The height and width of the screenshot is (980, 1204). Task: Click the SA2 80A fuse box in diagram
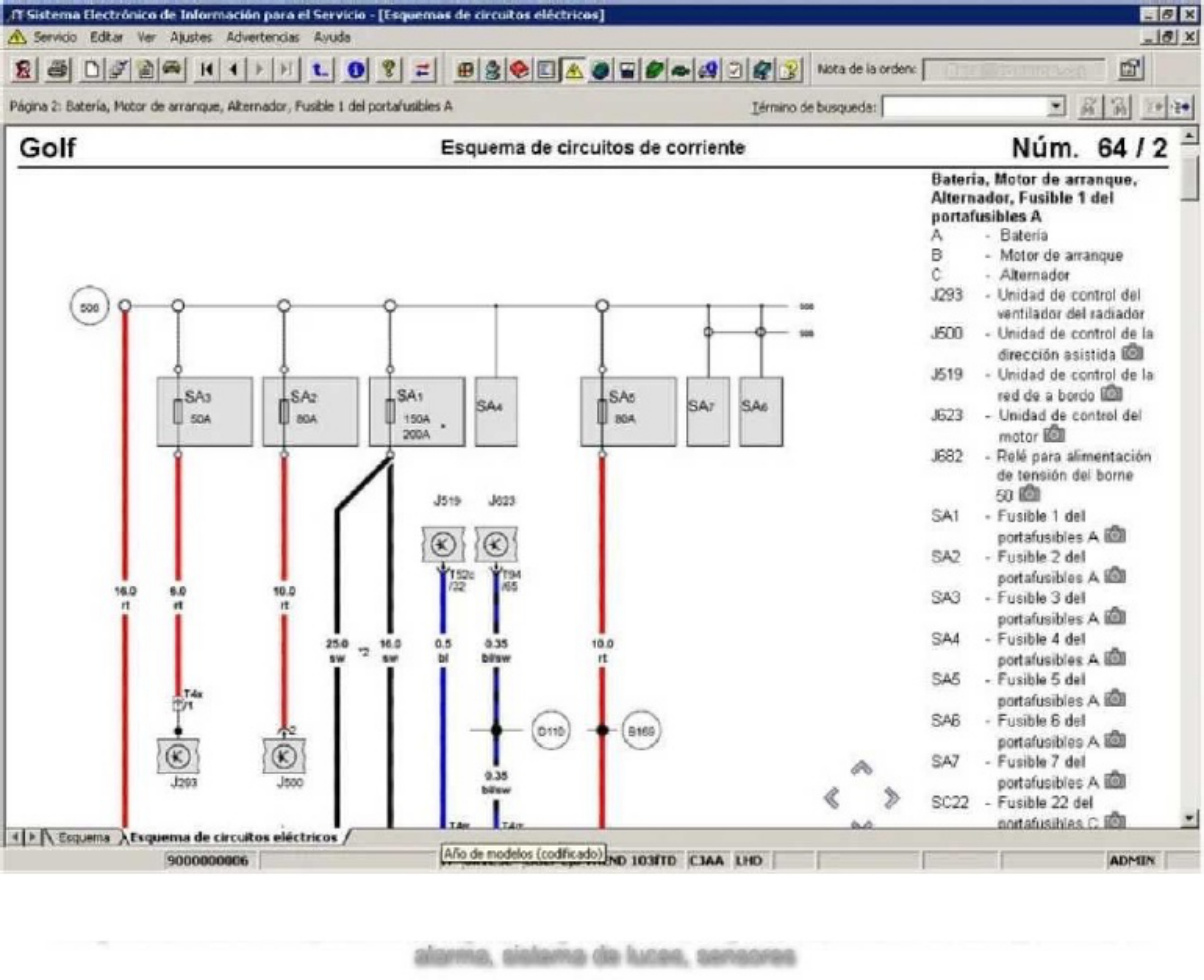coord(310,411)
